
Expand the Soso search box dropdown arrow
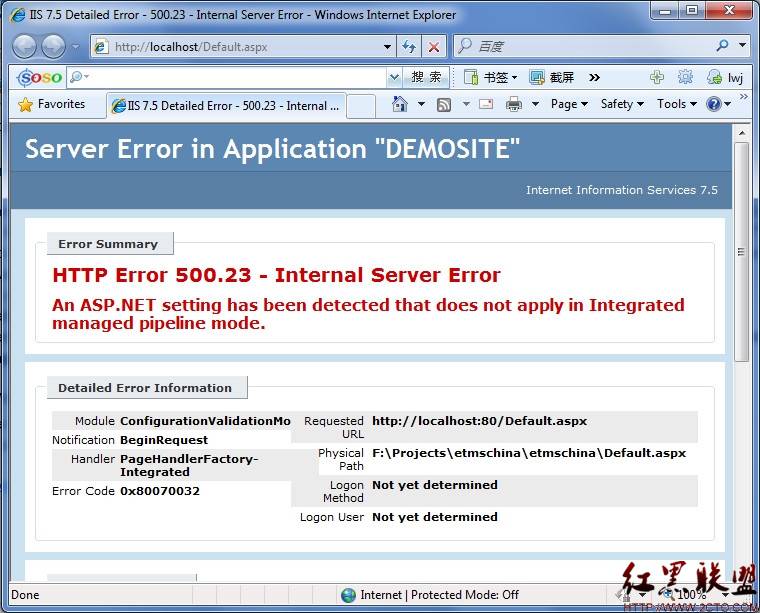pyautogui.click(x=393, y=77)
